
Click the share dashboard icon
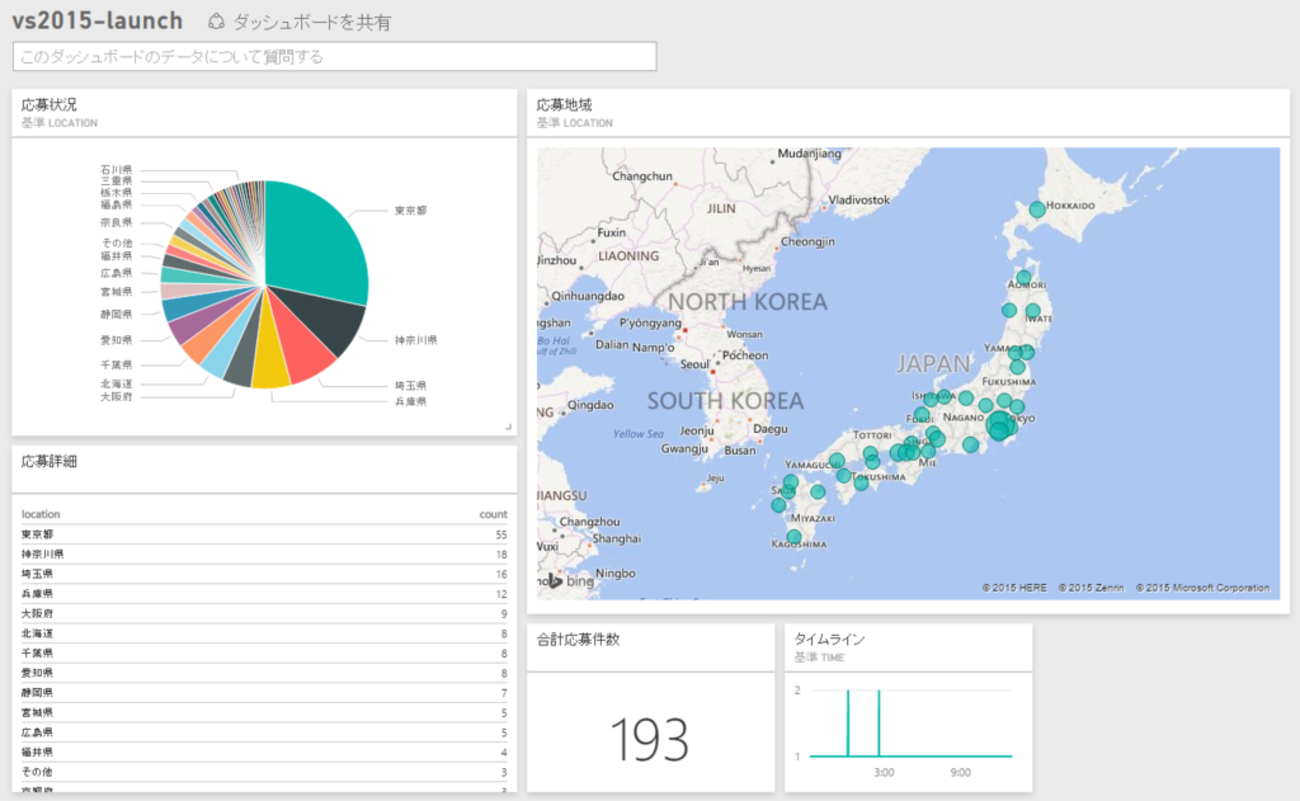click(215, 21)
